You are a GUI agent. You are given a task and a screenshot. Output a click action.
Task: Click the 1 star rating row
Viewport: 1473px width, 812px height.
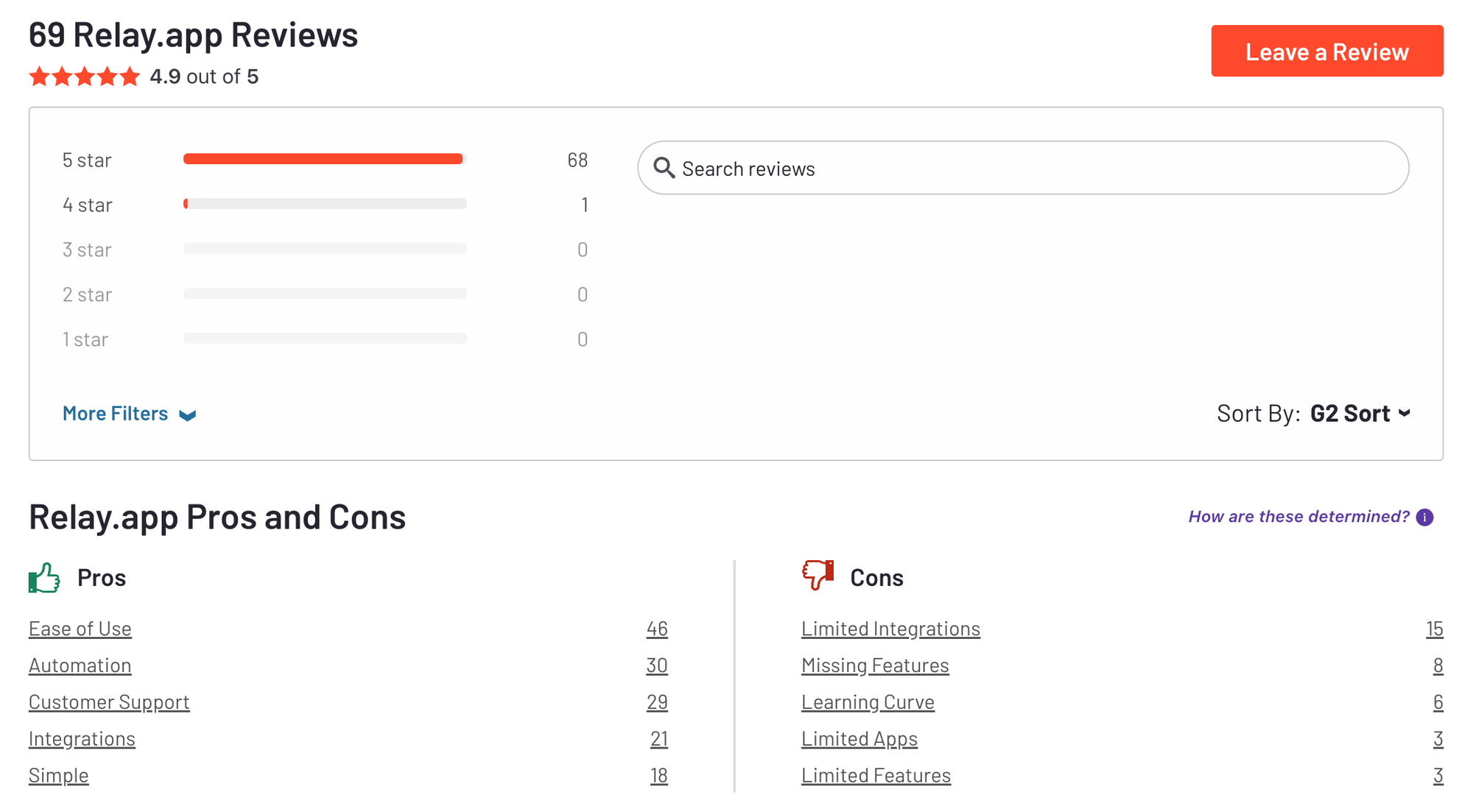click(x=325, y=339)
